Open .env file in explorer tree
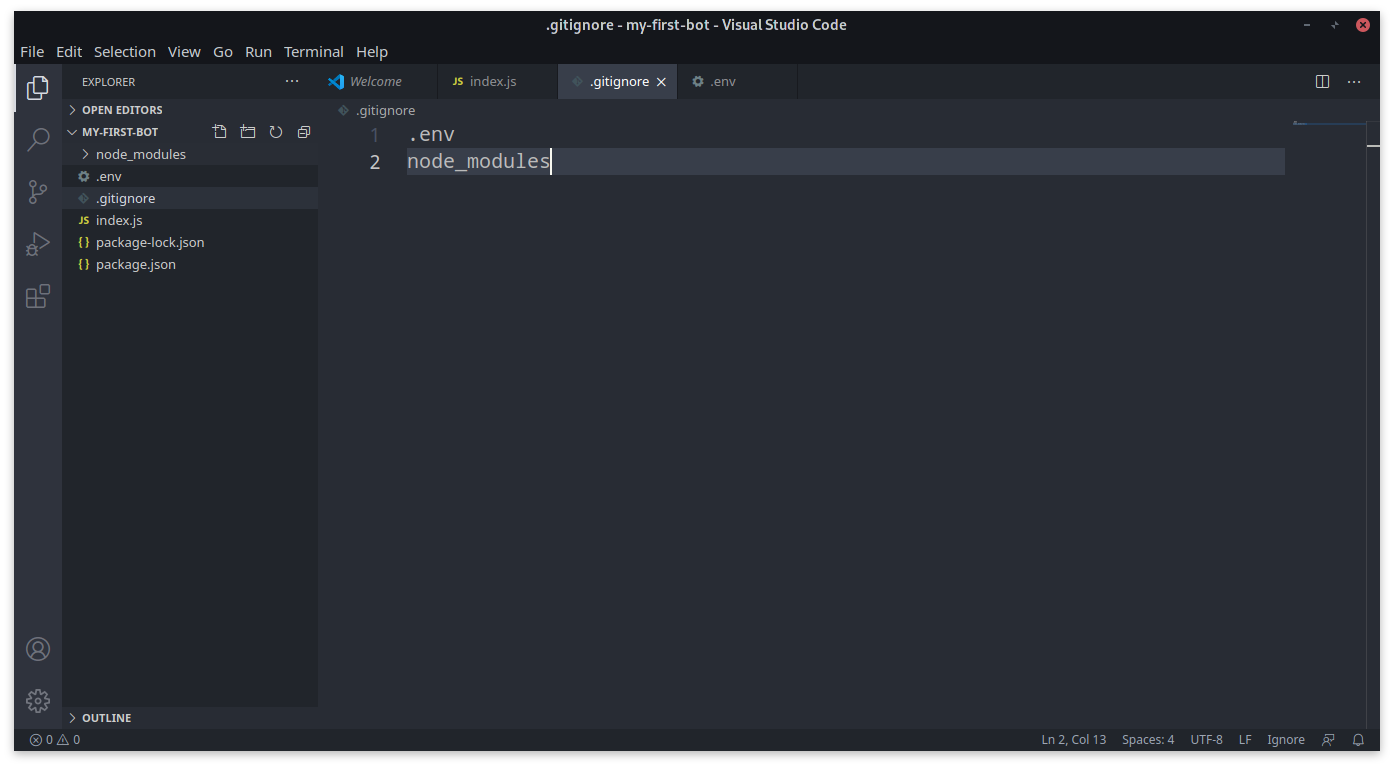Screen dimensions: 1394x768 (190, 176)
